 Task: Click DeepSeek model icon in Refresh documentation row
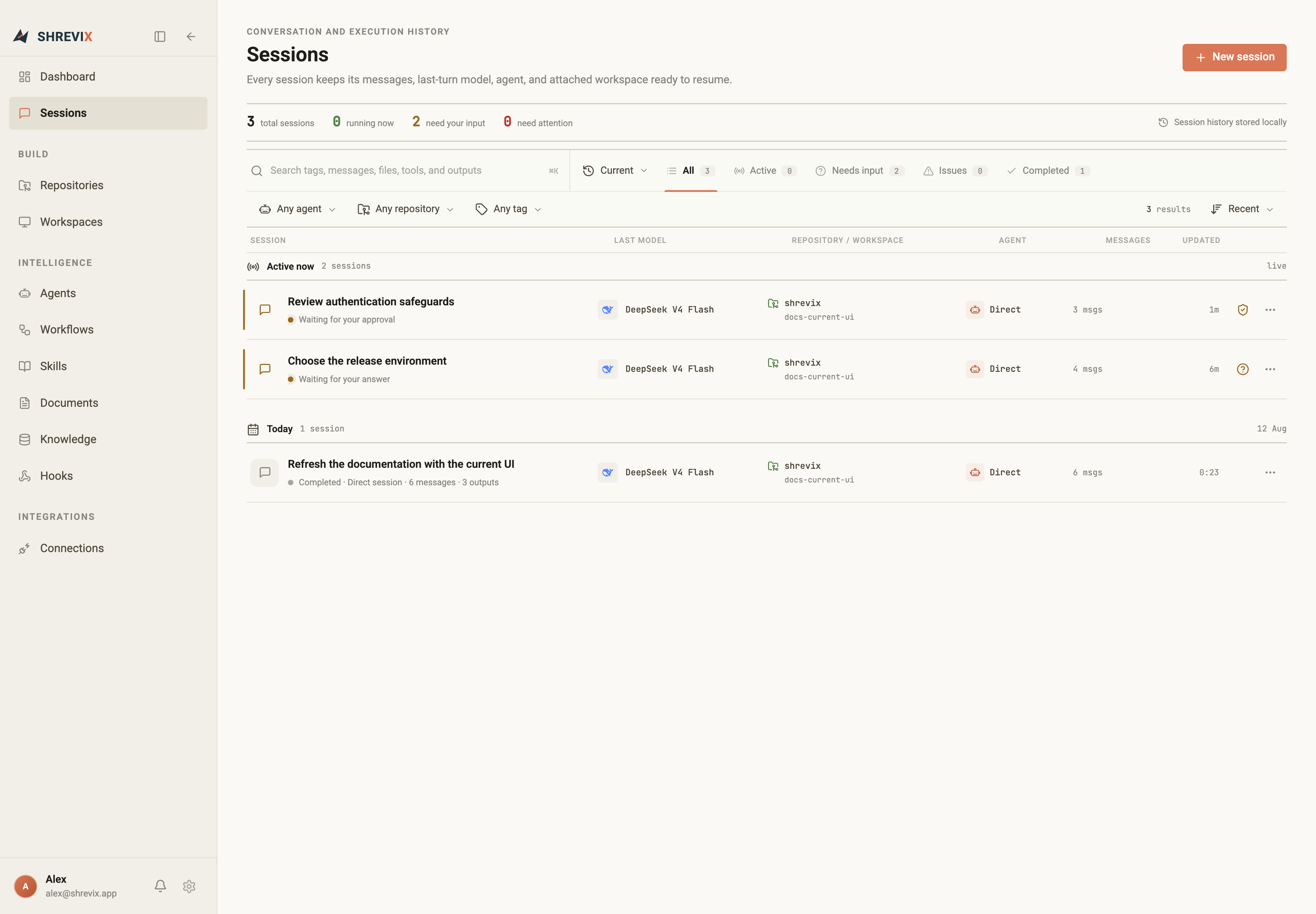click(607, 473)
